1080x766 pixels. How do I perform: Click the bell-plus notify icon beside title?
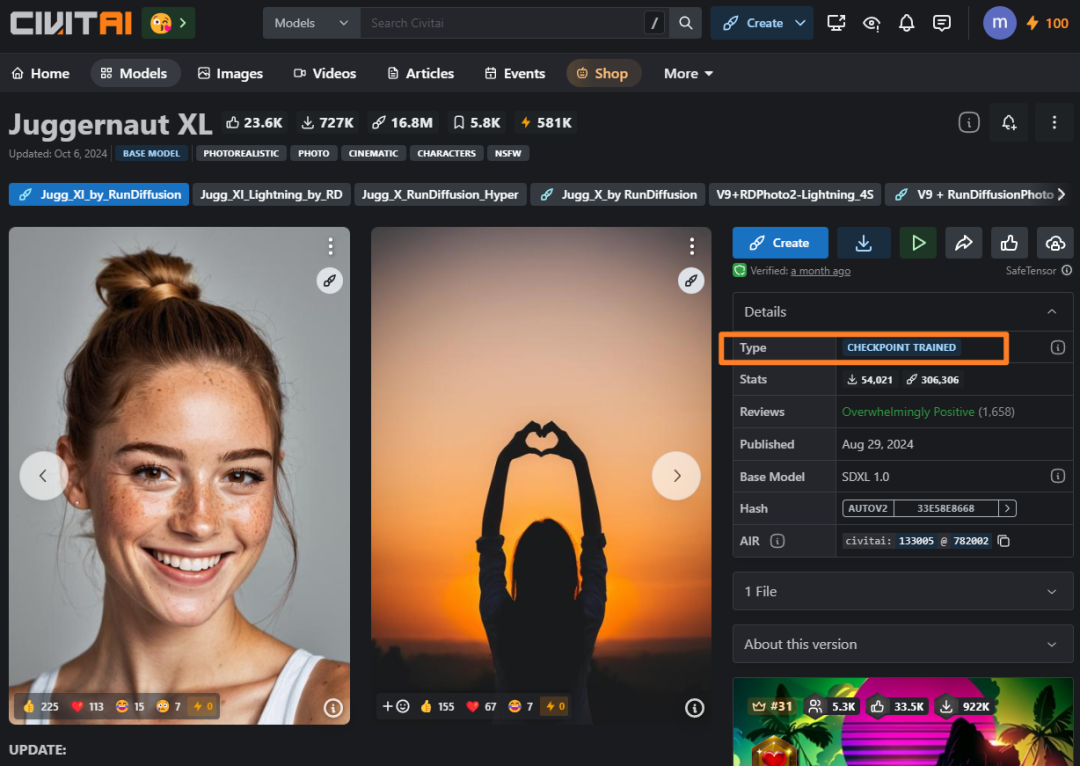pos(1008,123)
